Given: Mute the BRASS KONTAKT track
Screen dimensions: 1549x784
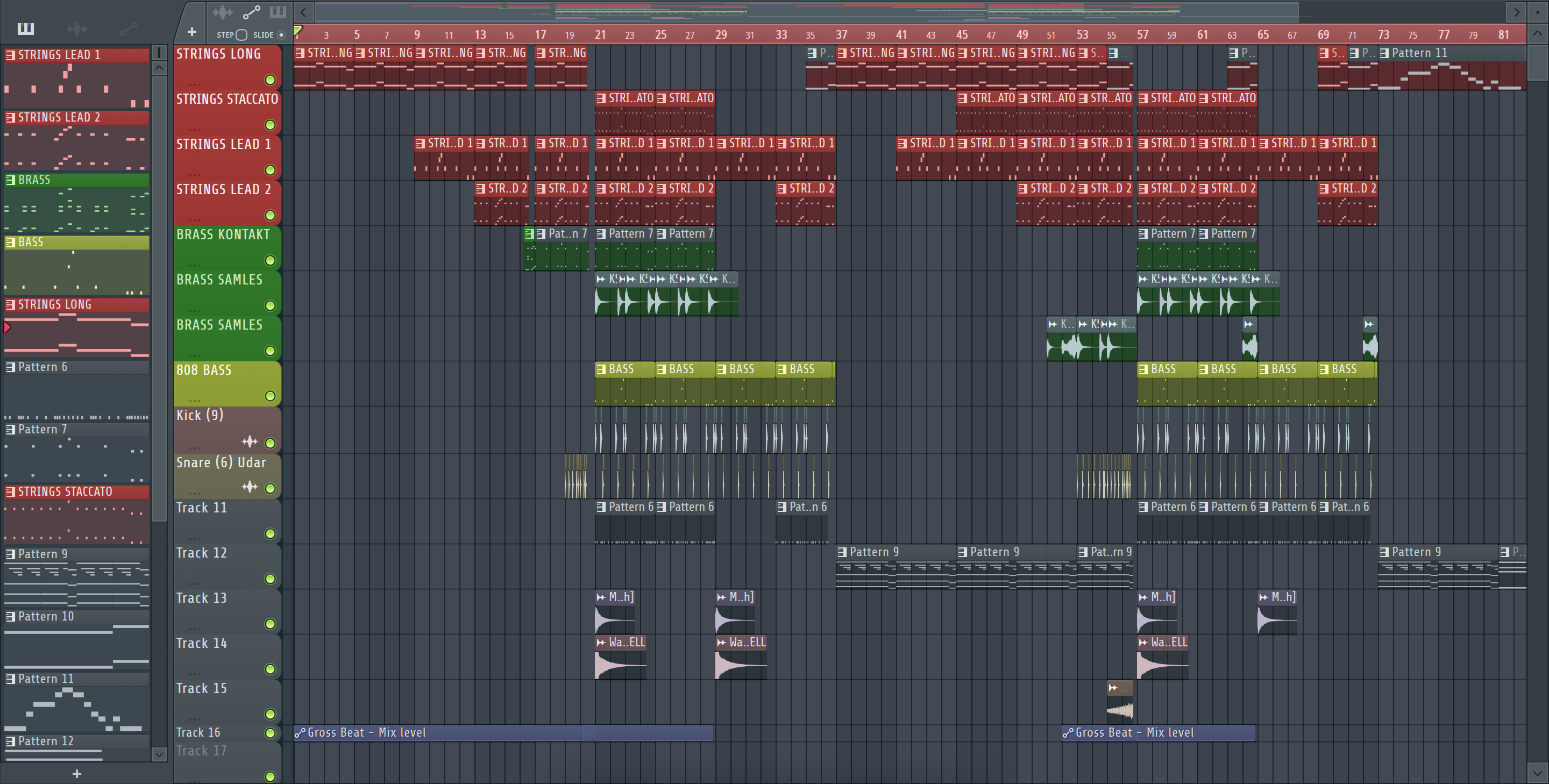Looking at the screenshot, I should click(x=270, y=260).
